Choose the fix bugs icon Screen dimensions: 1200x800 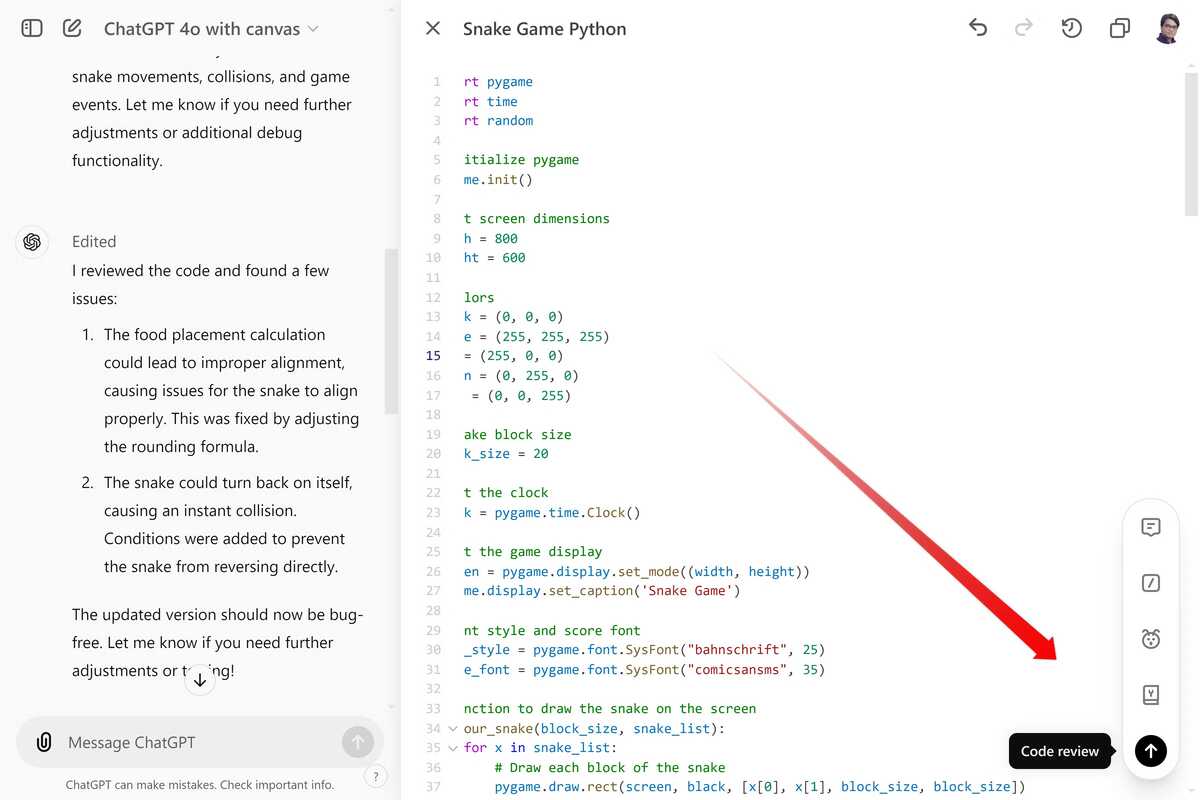(1151, 639)
